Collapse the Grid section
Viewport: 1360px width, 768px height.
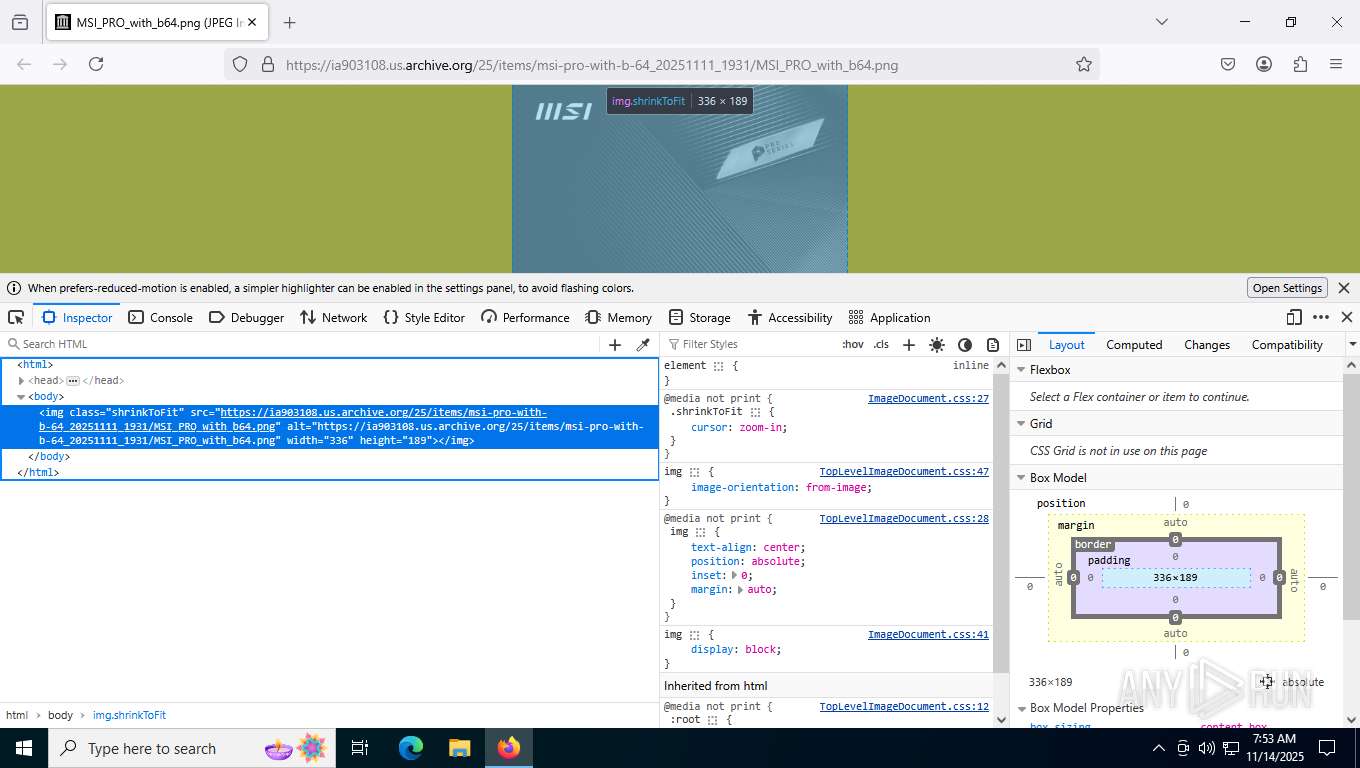(x=1022, y=424)
